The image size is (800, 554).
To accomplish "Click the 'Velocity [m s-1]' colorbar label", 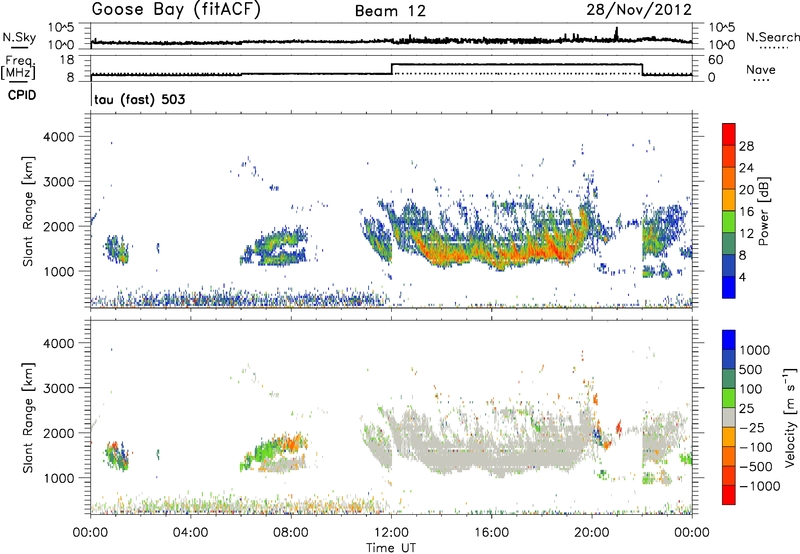I will [x=790, y=417].
